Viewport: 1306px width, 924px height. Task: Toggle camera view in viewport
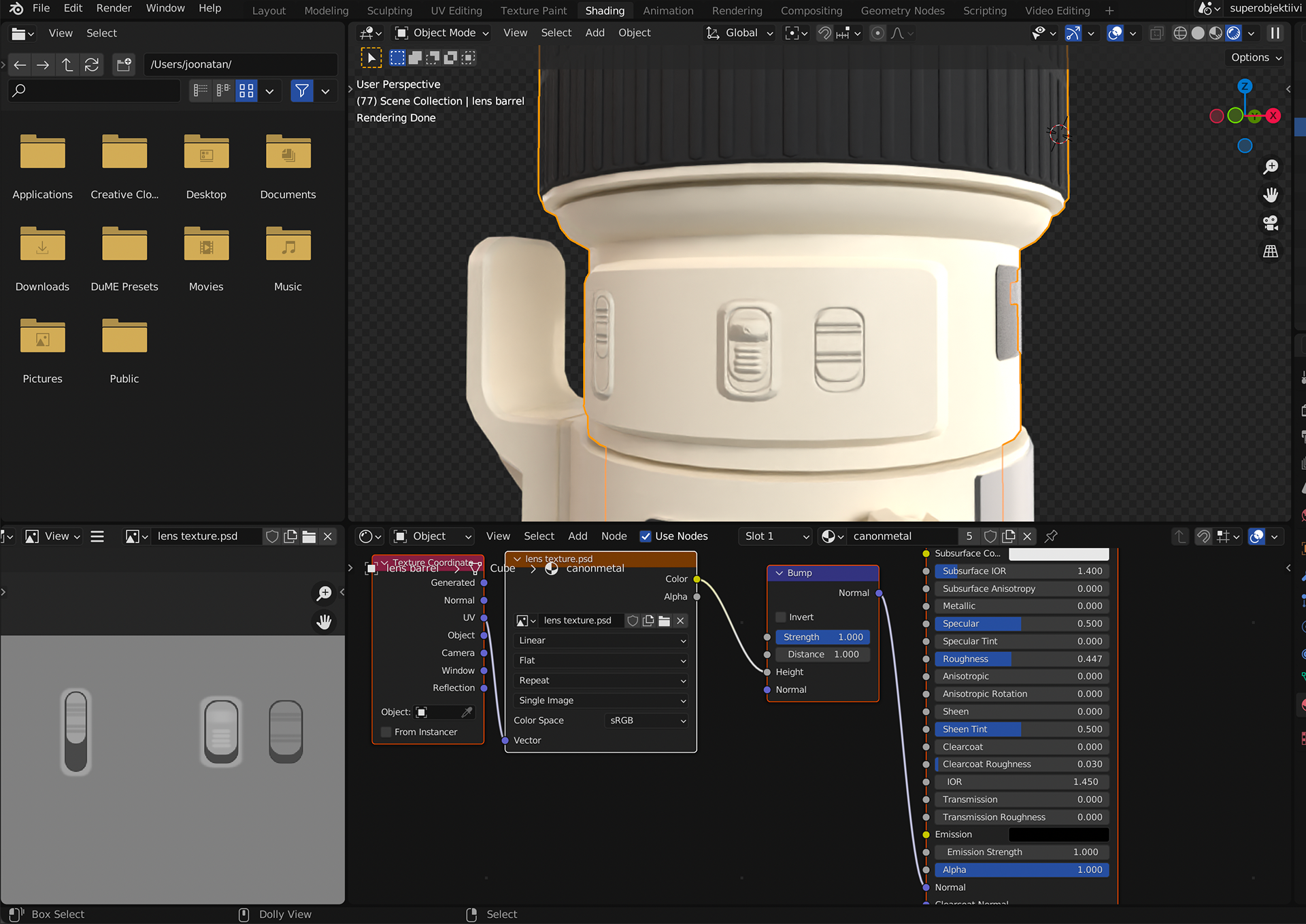click(1271, 223)
